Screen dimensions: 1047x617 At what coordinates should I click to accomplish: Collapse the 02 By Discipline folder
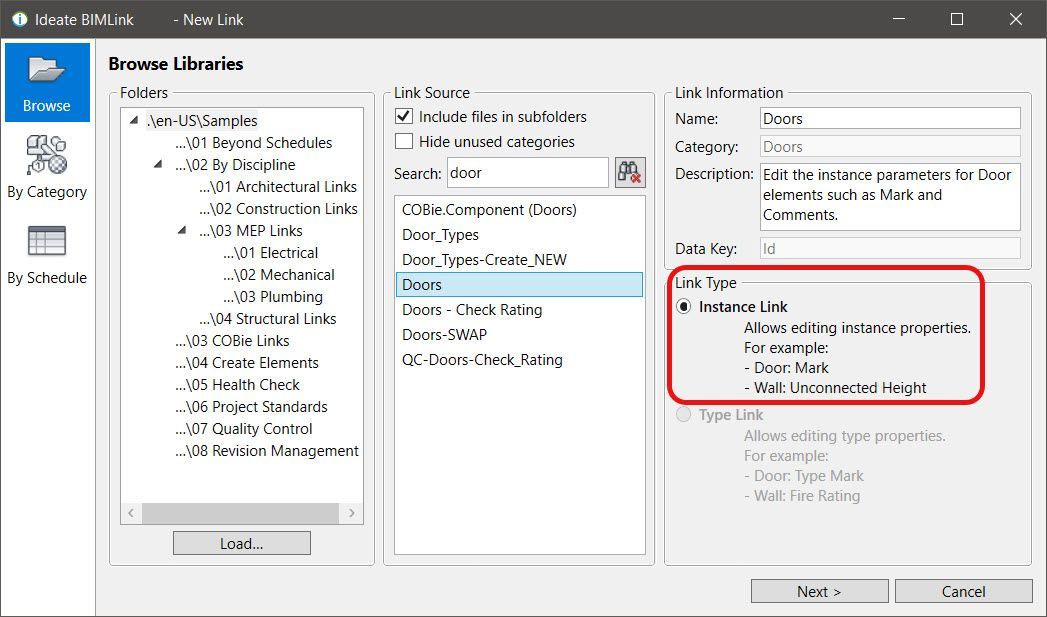tap(158, 164)
